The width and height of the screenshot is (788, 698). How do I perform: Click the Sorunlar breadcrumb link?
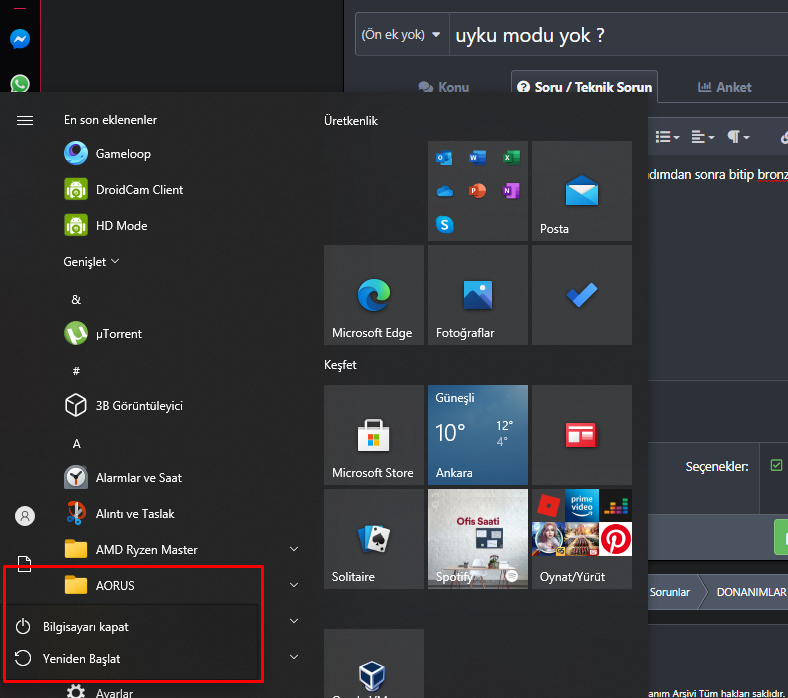[x=669, y=592]
